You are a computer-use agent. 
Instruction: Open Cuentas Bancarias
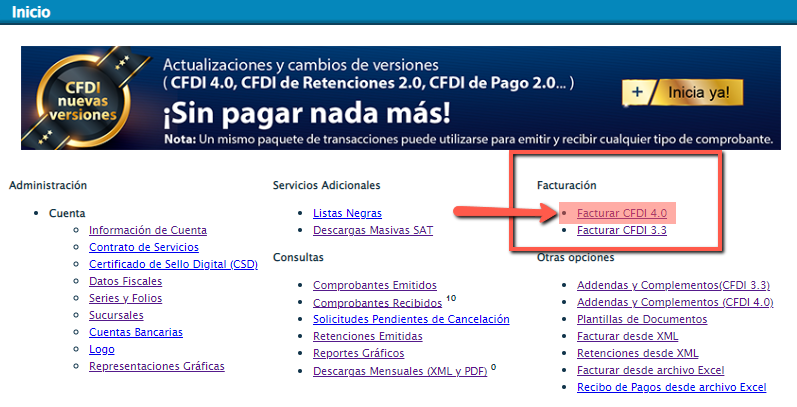click(136, 332)
